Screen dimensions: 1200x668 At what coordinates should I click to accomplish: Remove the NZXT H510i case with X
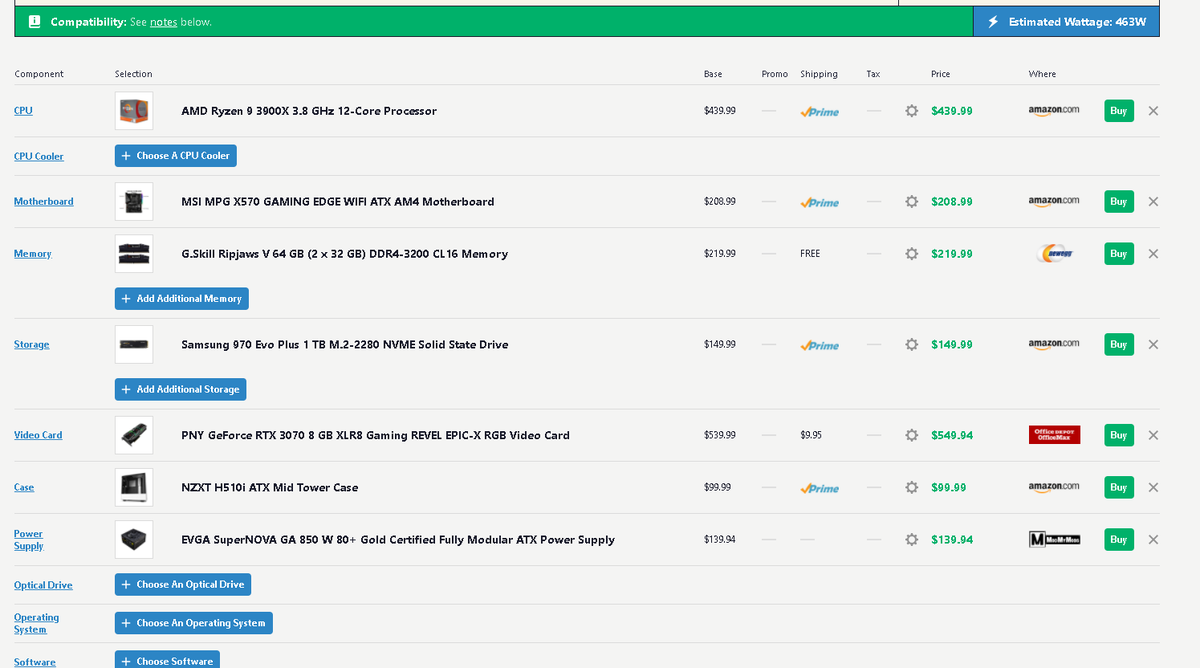[x=1153, y=487]
